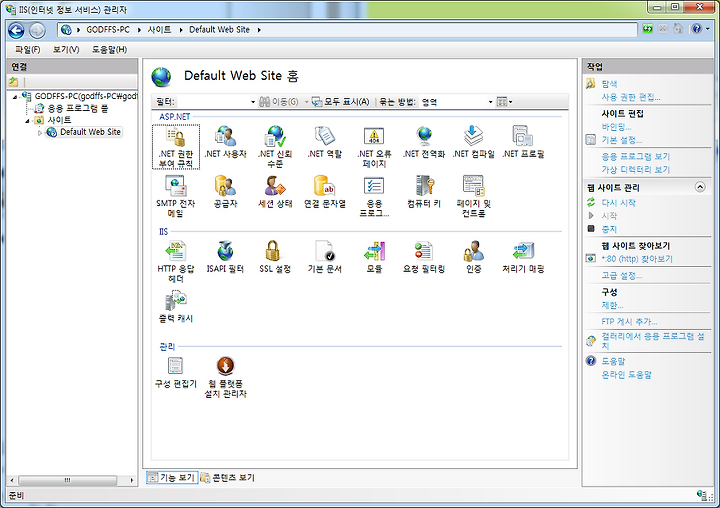The image size is (720, 508).
Task: Click the 사용 권한 편집 link
Action: click(x=631, y=97)
